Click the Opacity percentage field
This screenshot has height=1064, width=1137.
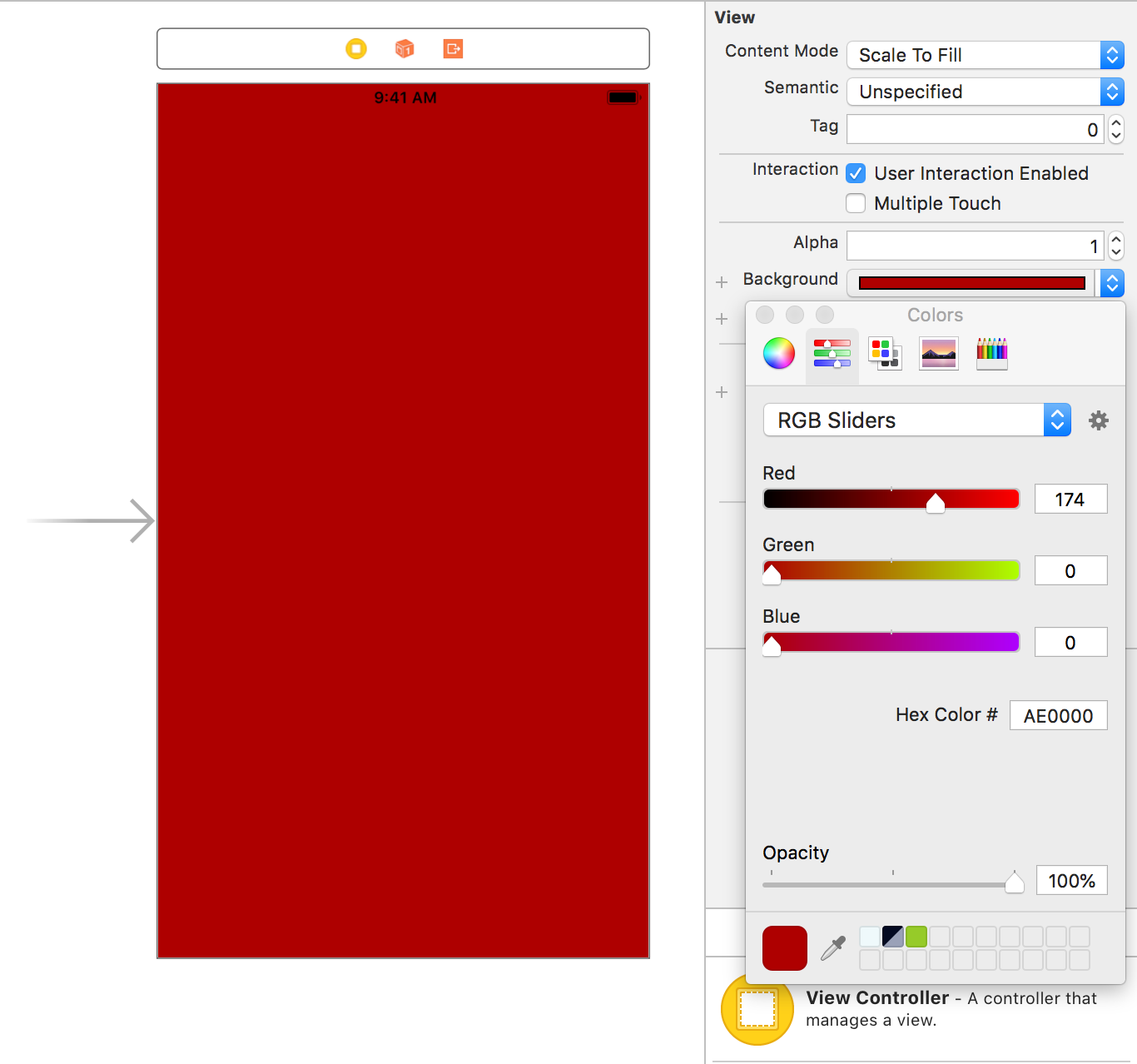[1072, 880]
